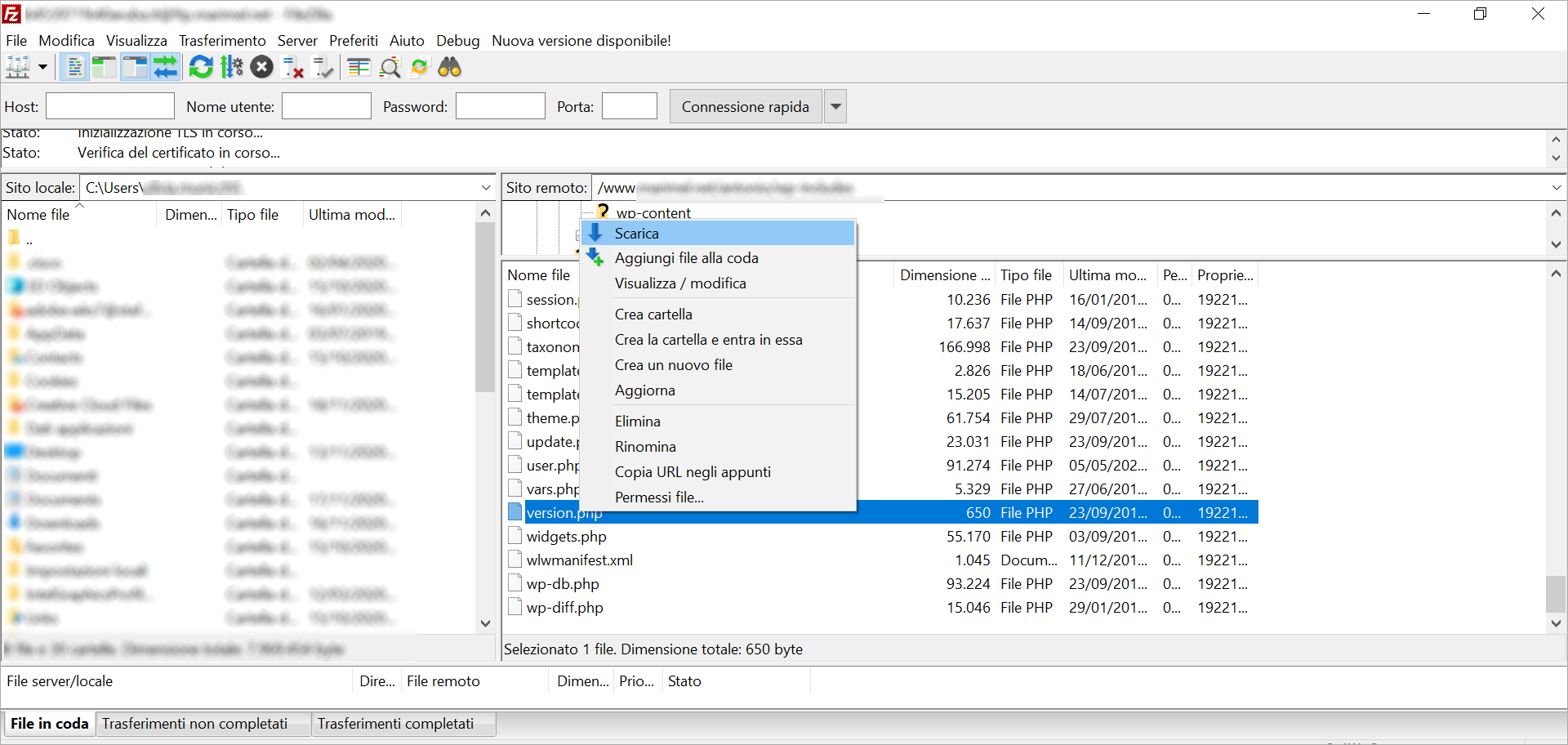
Task: Toggle the transfer queue panel
Action: click(166, 67)
